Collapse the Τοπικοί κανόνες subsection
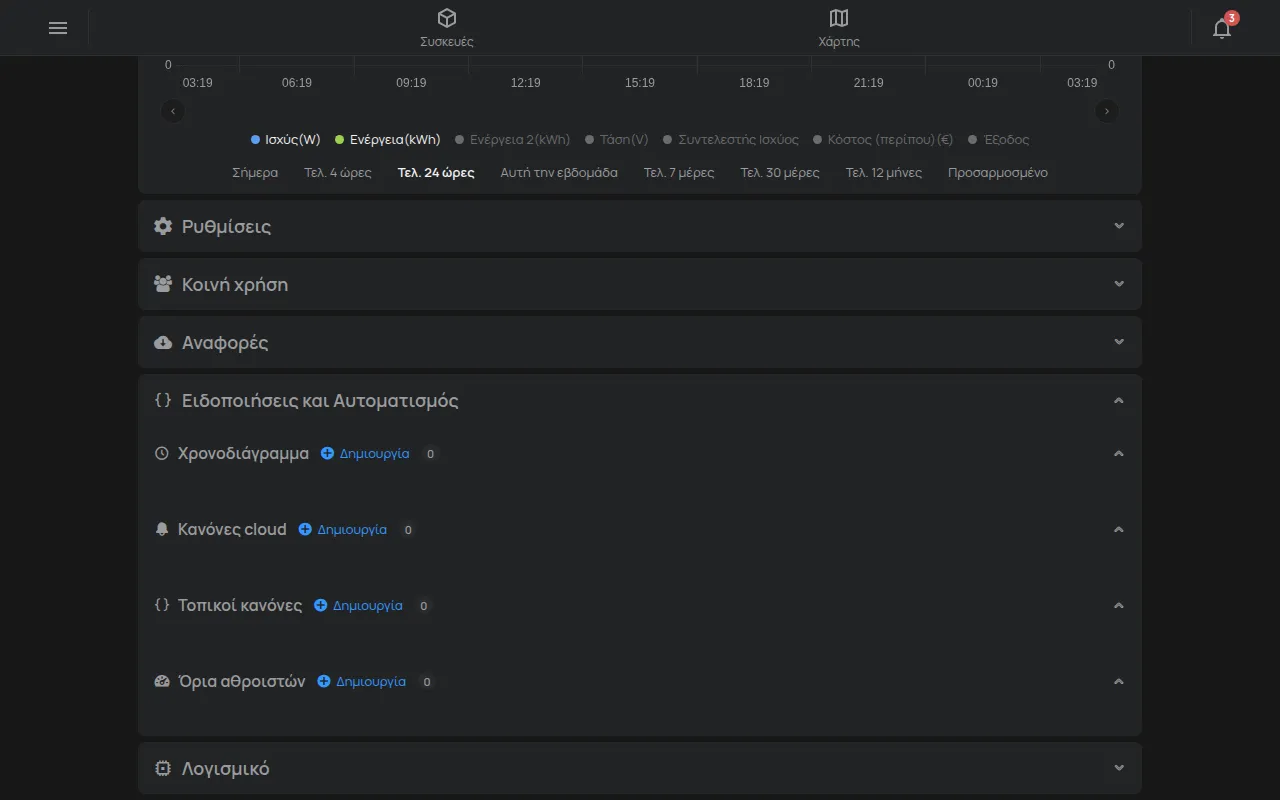The image size is (1280, 800). [1119, 605]
